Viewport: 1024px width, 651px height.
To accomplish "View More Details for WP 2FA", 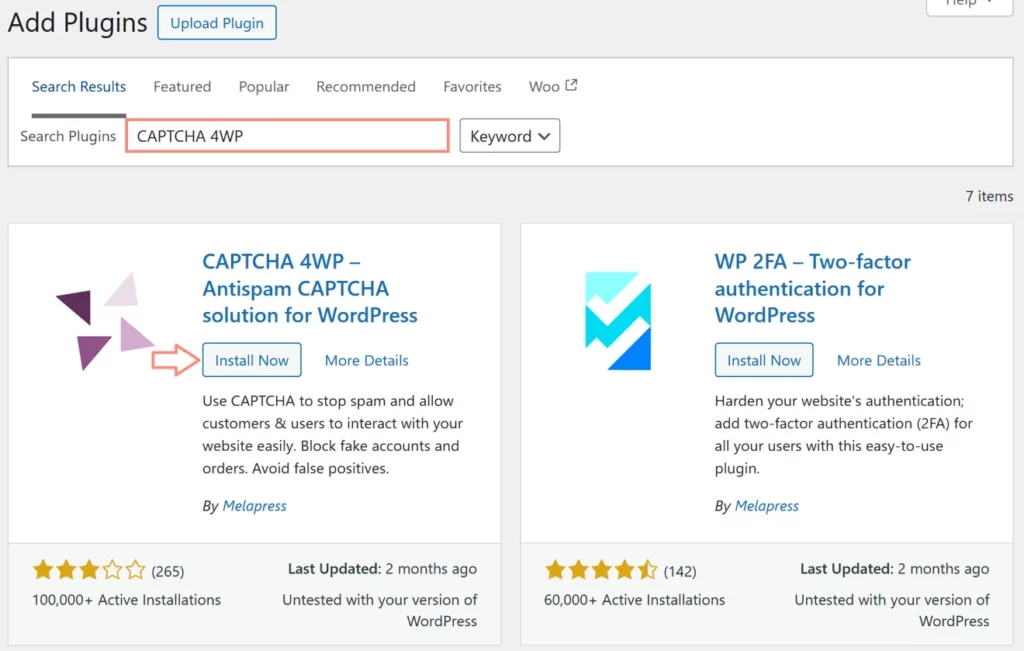I will point(878,360).
